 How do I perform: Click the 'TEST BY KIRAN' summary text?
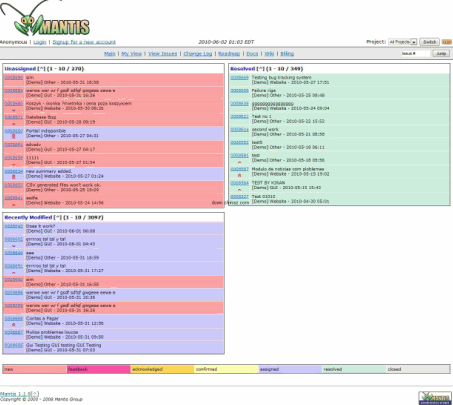coord(268,183)
